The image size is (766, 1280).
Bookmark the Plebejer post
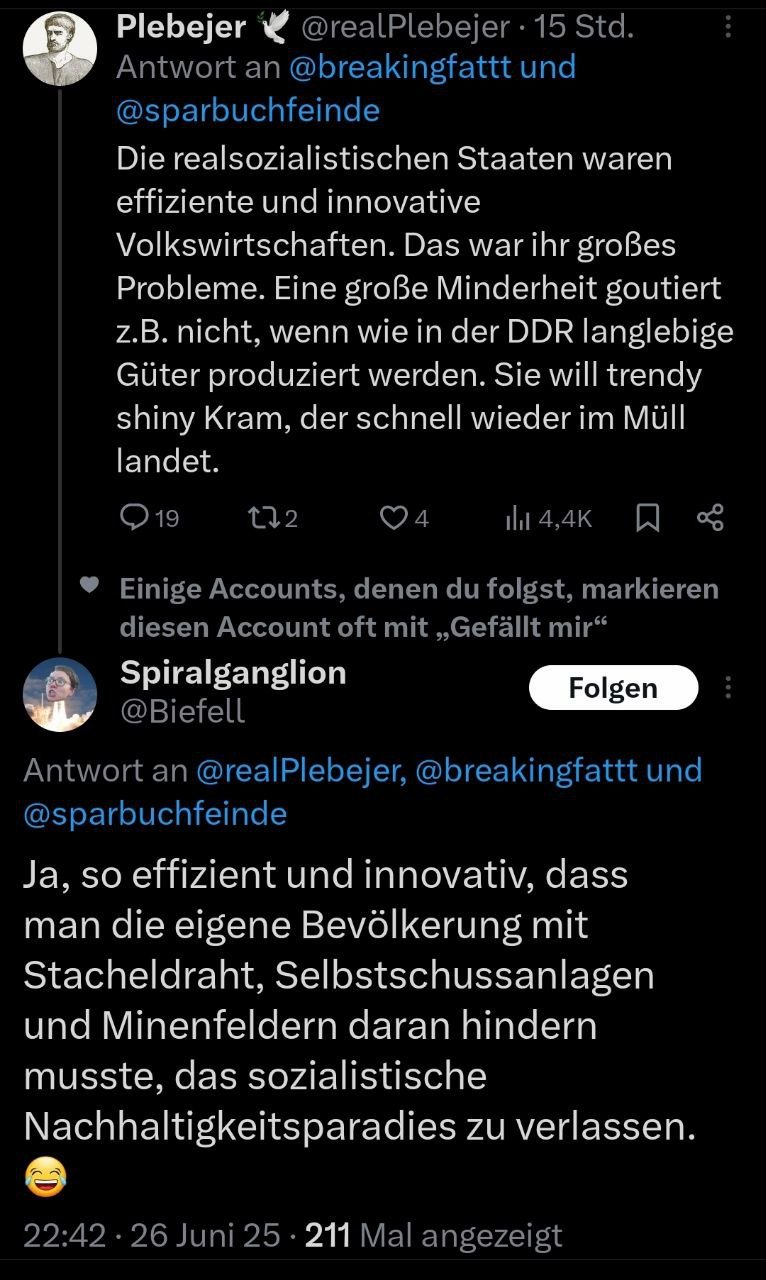tap(648, 517)
